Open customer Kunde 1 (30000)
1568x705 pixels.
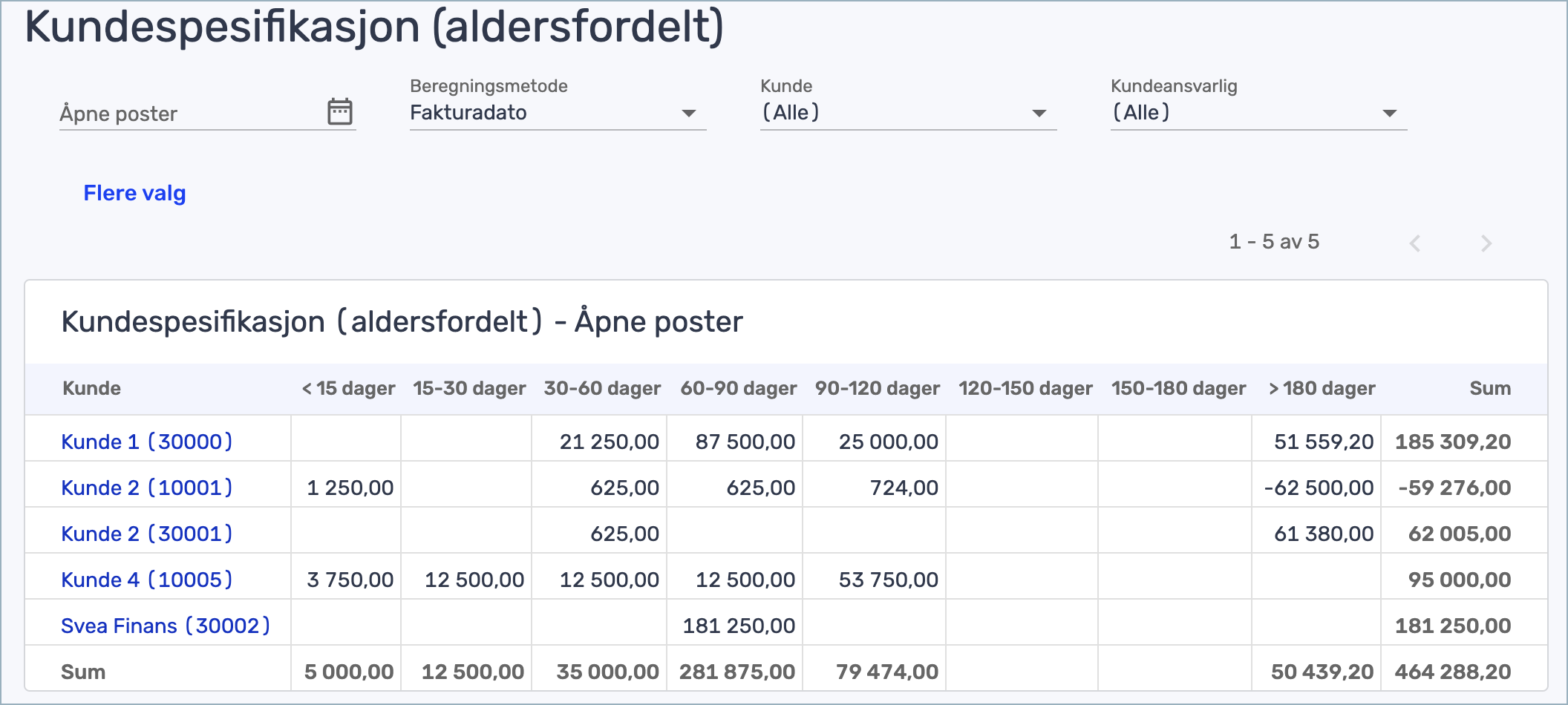pos(147,442)
